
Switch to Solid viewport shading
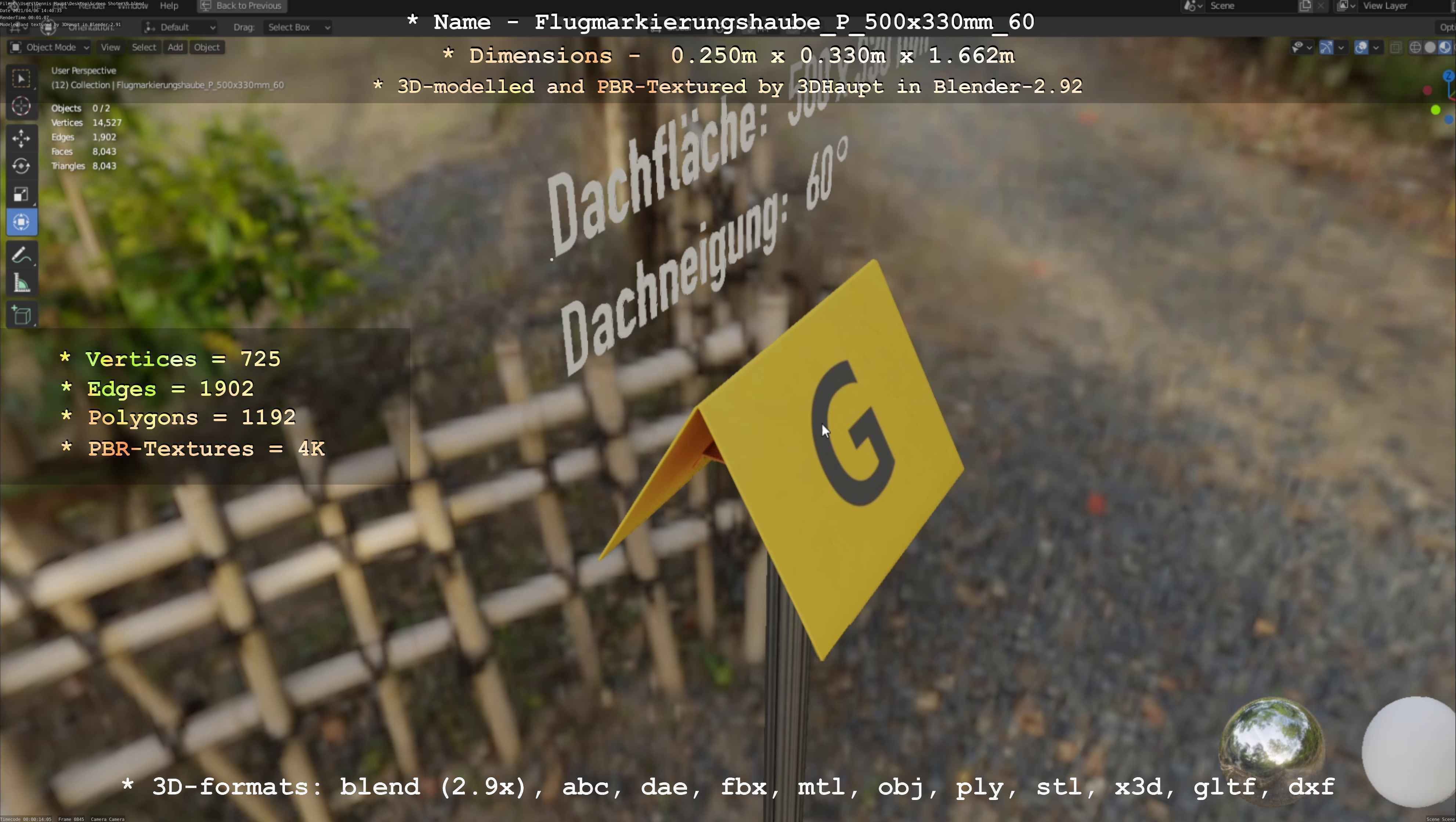(1430, 47)
